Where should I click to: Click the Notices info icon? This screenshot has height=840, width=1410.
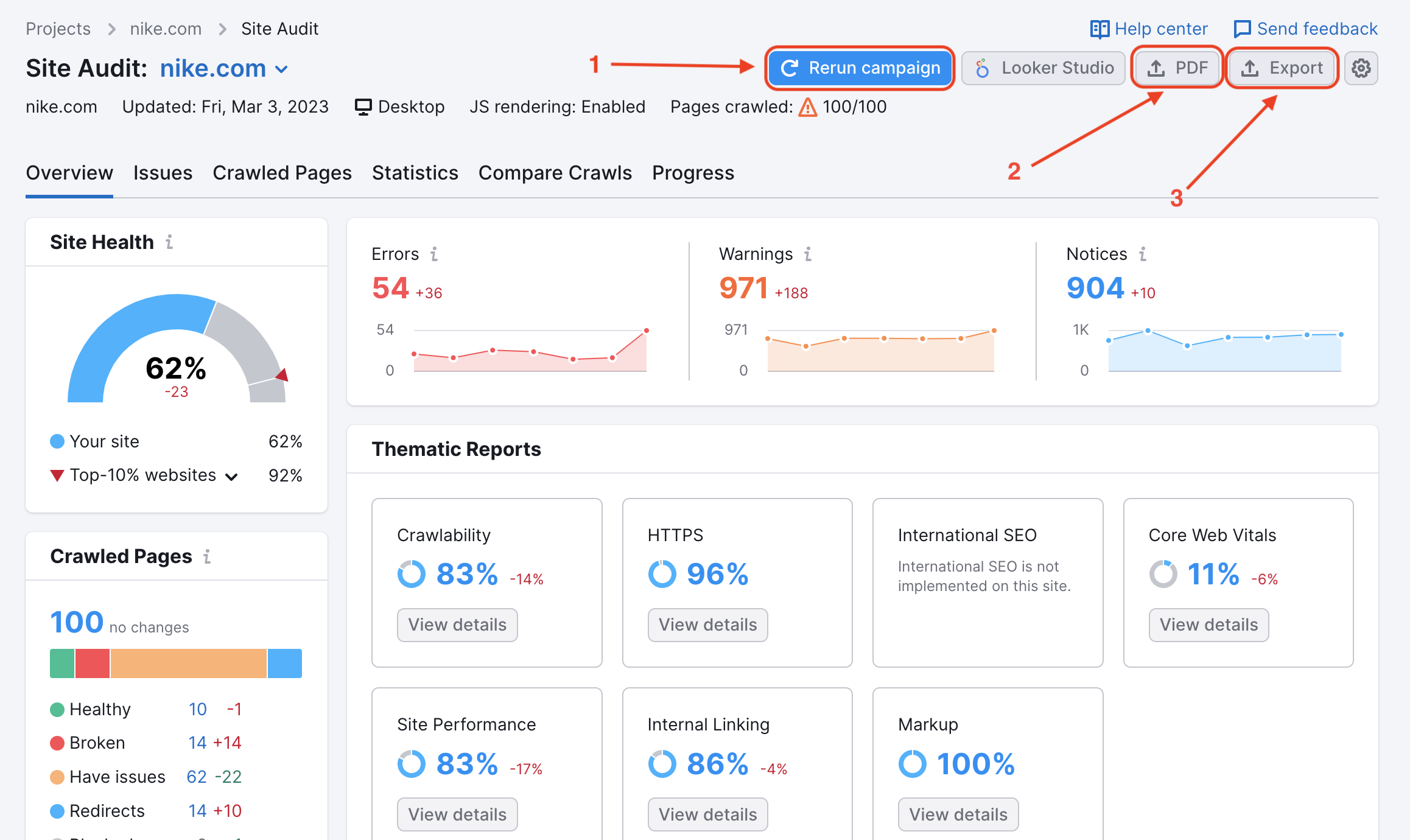click(1143, 254)
